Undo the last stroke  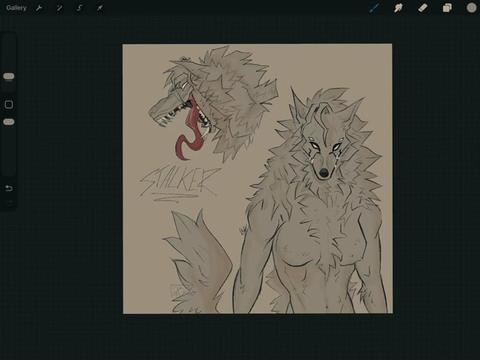9,188
